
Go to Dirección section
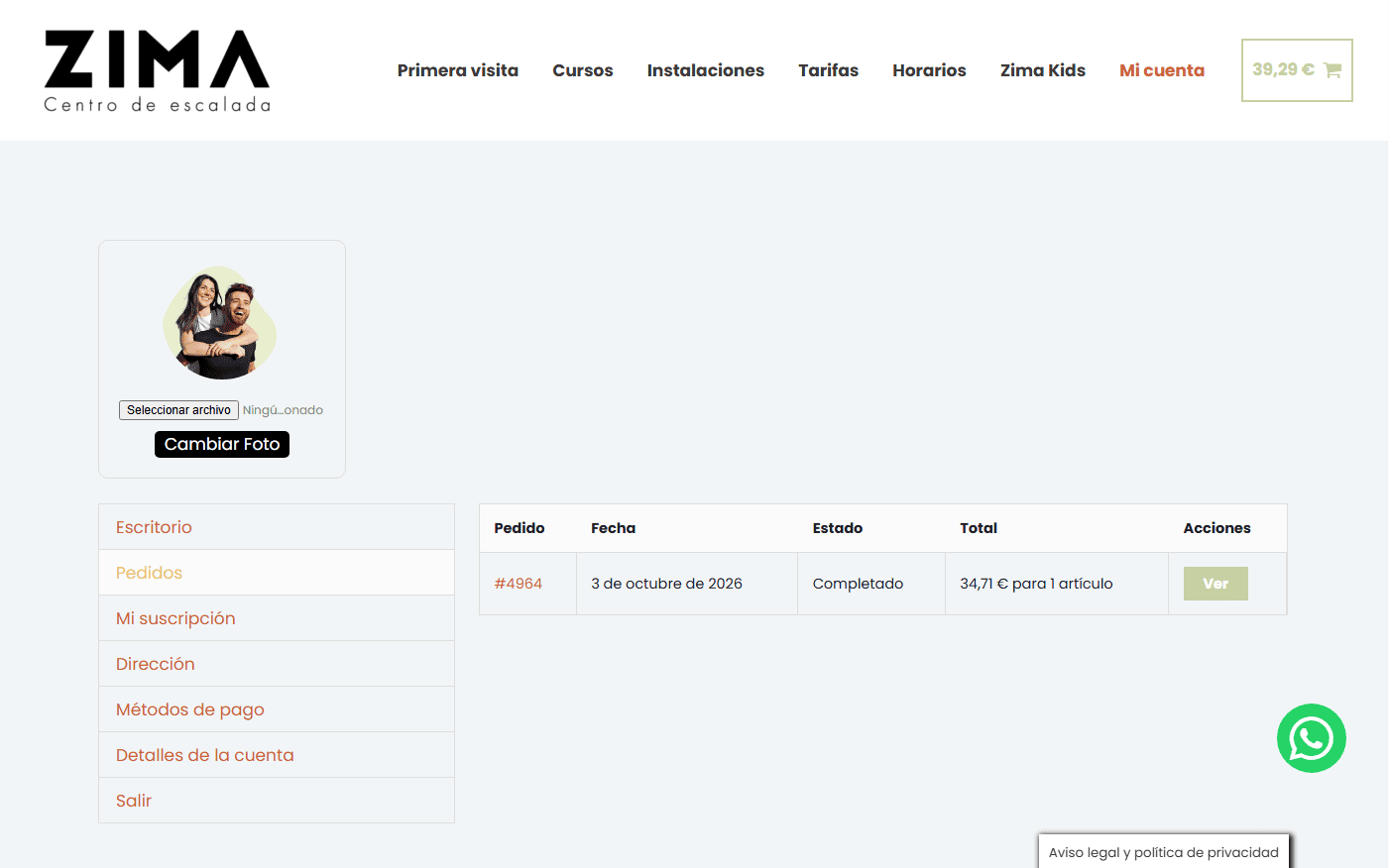click(277, 664)
